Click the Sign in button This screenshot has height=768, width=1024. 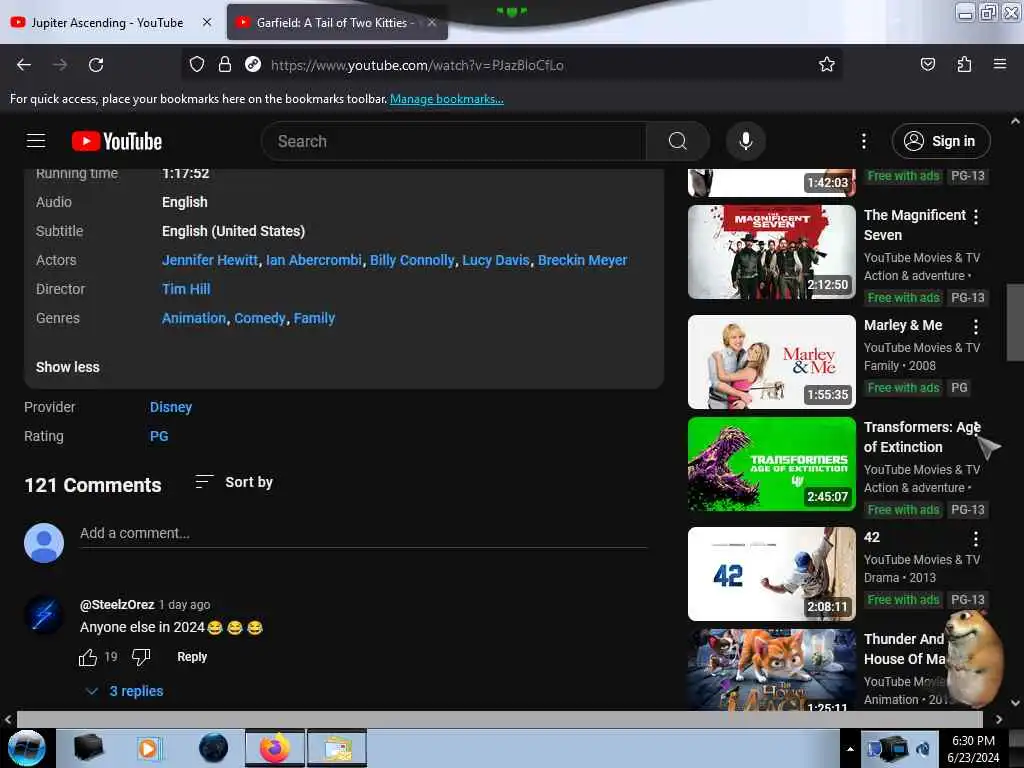(940, 141)
